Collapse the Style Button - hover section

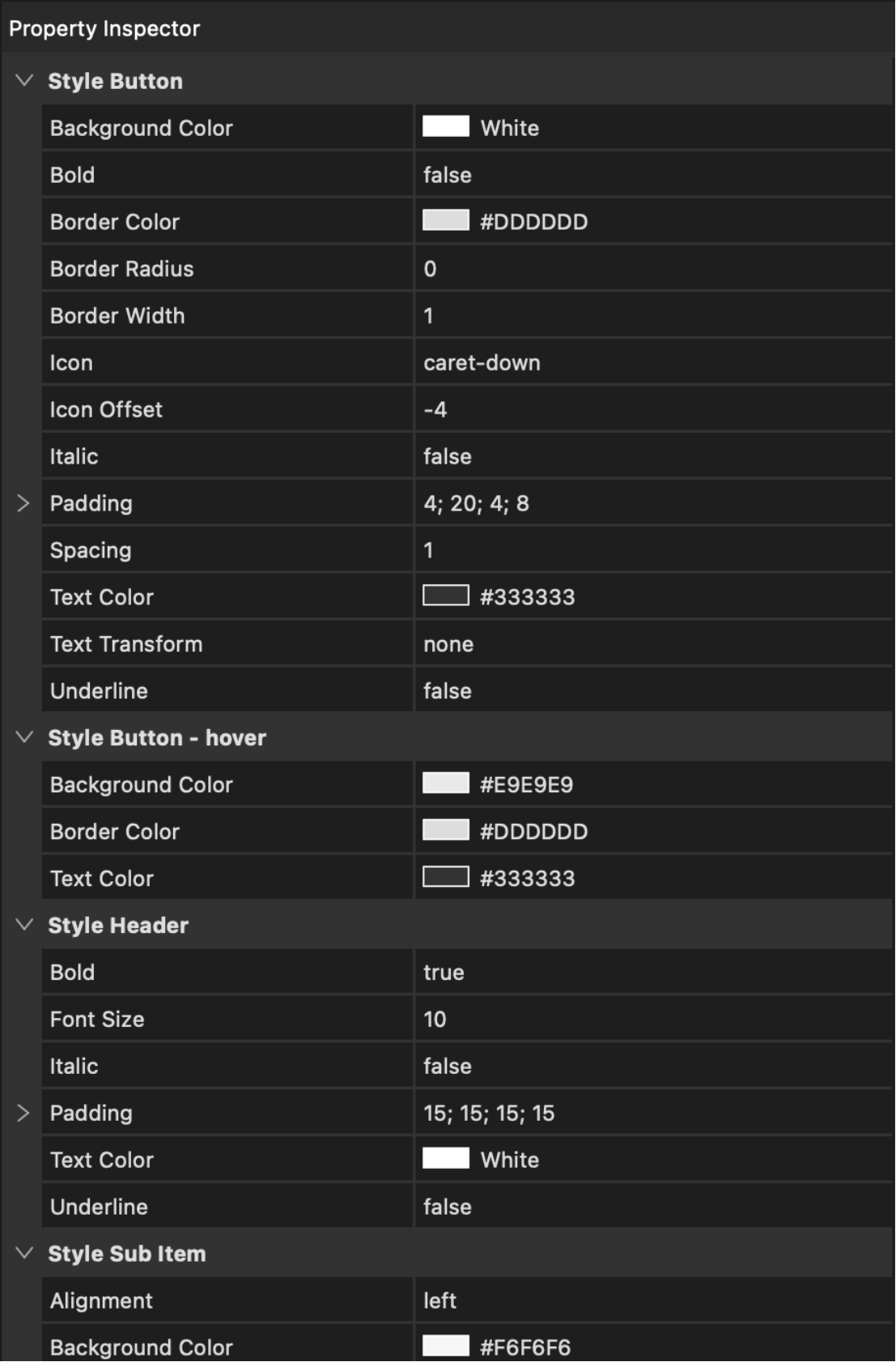point(24,737)
